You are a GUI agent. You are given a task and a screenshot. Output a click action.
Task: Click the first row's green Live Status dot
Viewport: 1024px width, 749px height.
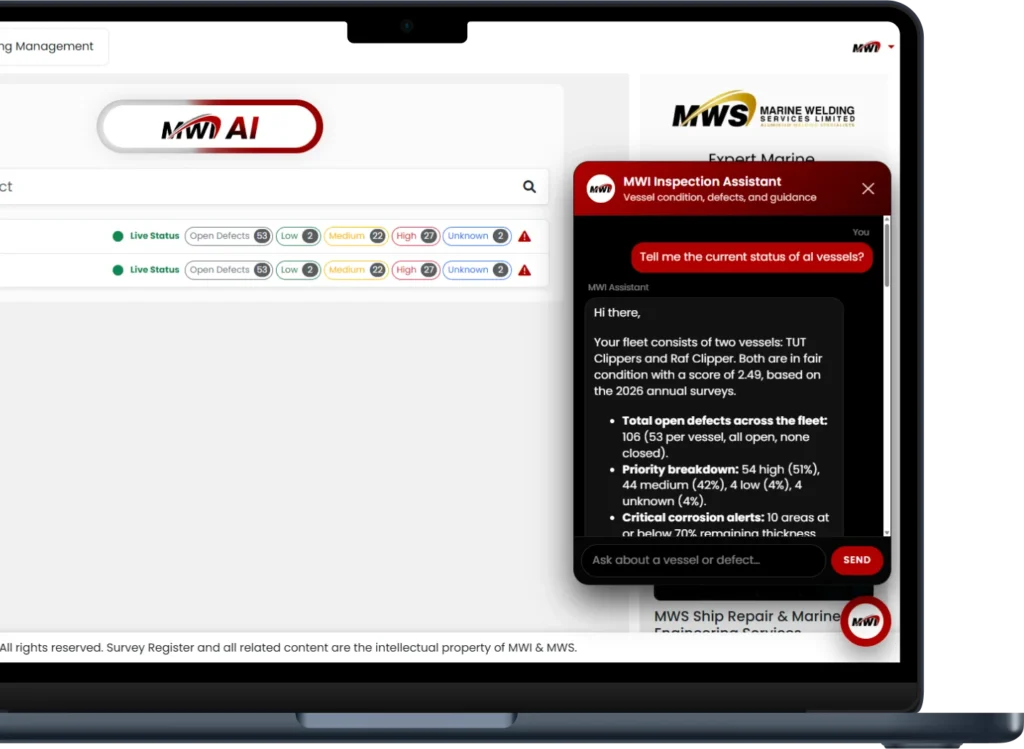click(x=118, y=237)
